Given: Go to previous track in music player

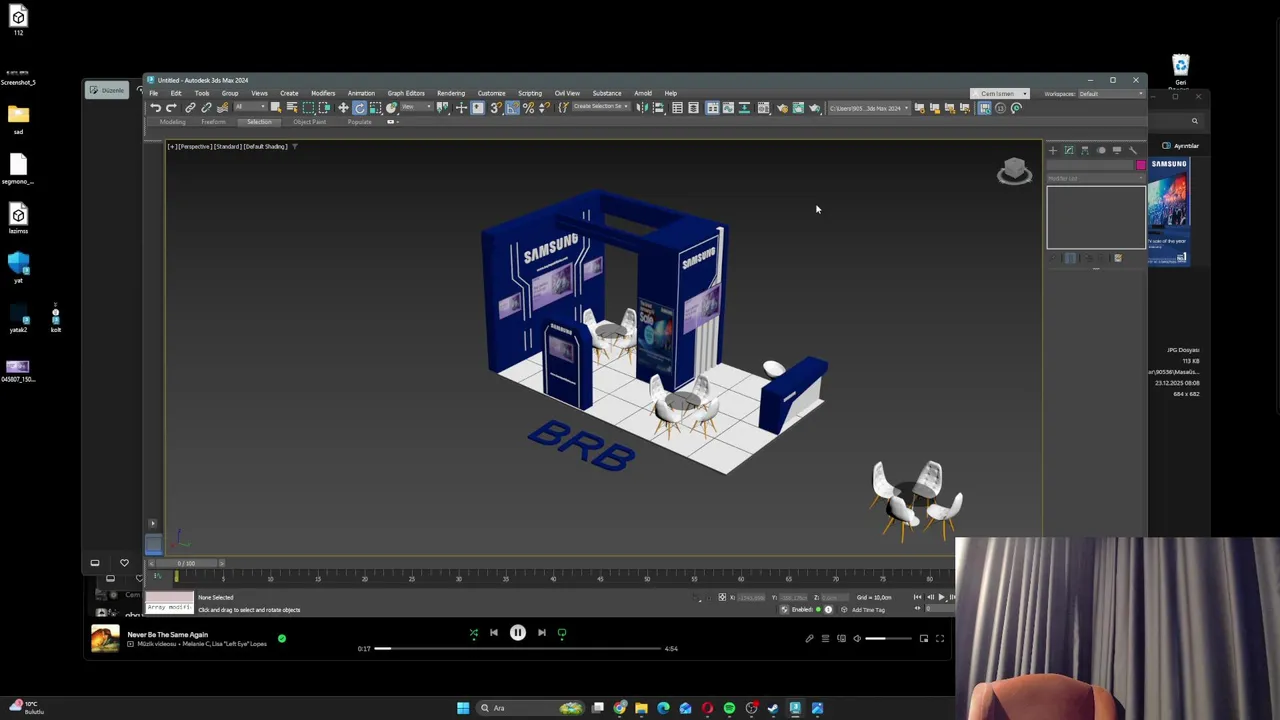Looking at the screenshot, I should 494,633.
